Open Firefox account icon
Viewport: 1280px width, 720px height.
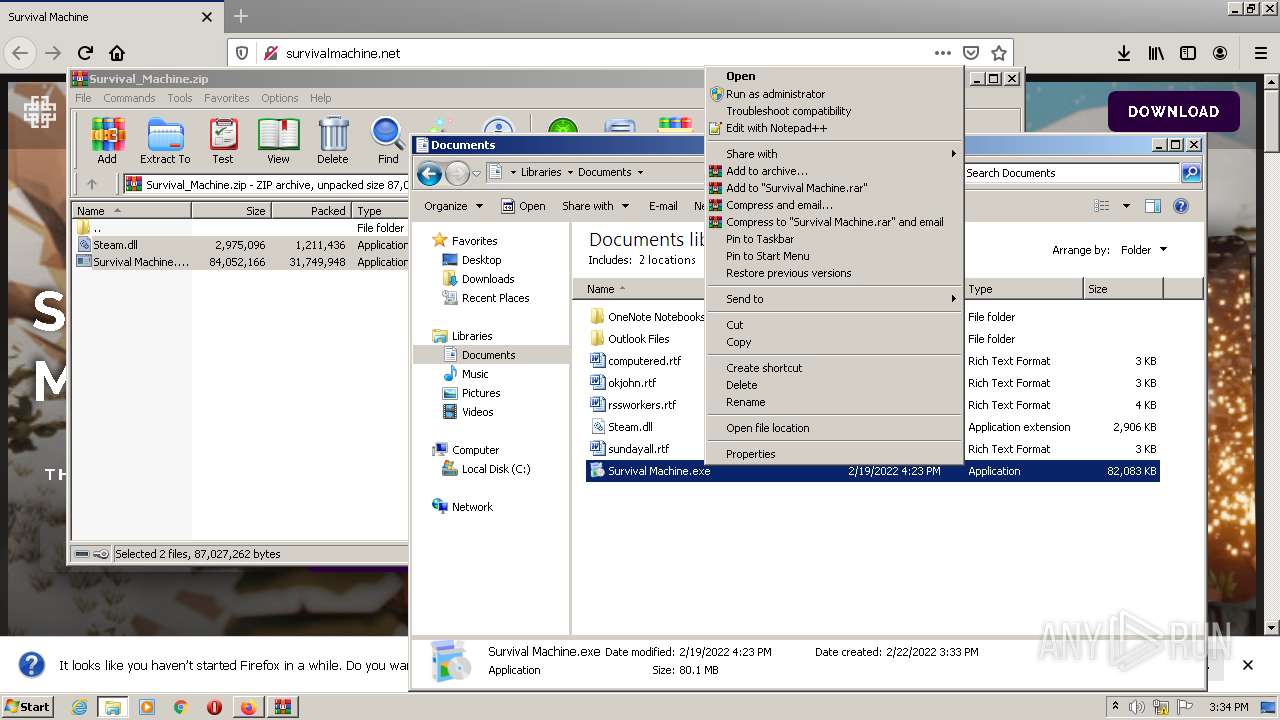[1220, 53]
